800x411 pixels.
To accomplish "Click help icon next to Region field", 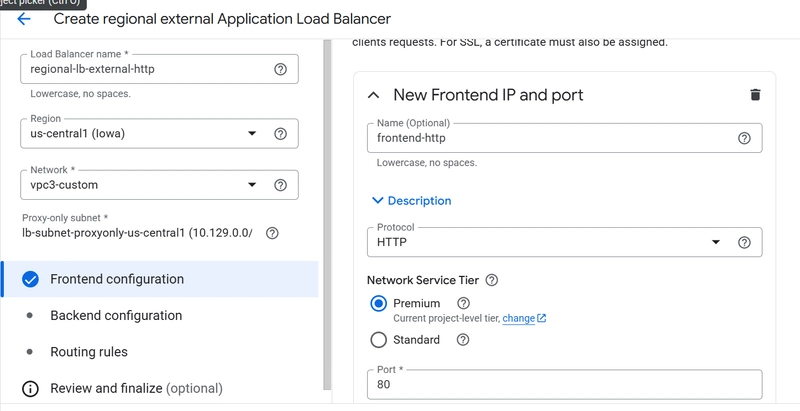I will coord(280,134).
